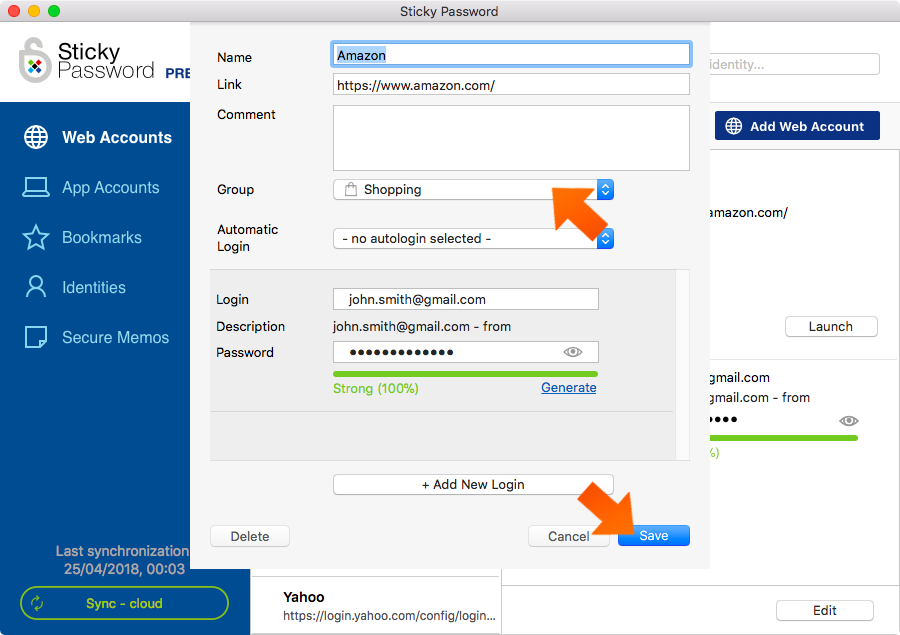
Task: Click the Login email field
Action: pos(465,299)
